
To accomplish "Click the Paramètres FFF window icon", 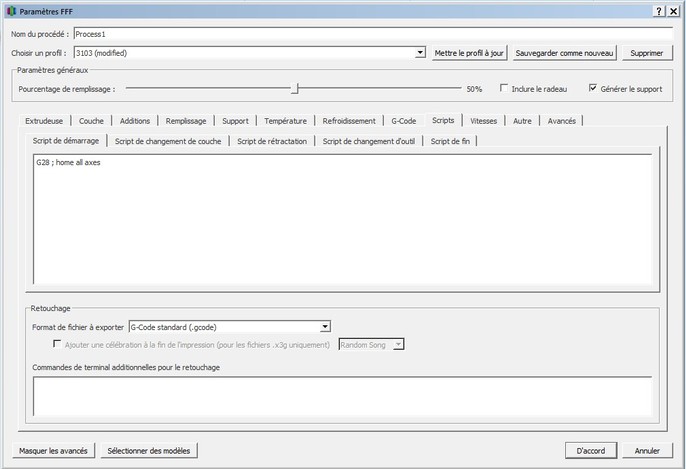I will (11, 10).
